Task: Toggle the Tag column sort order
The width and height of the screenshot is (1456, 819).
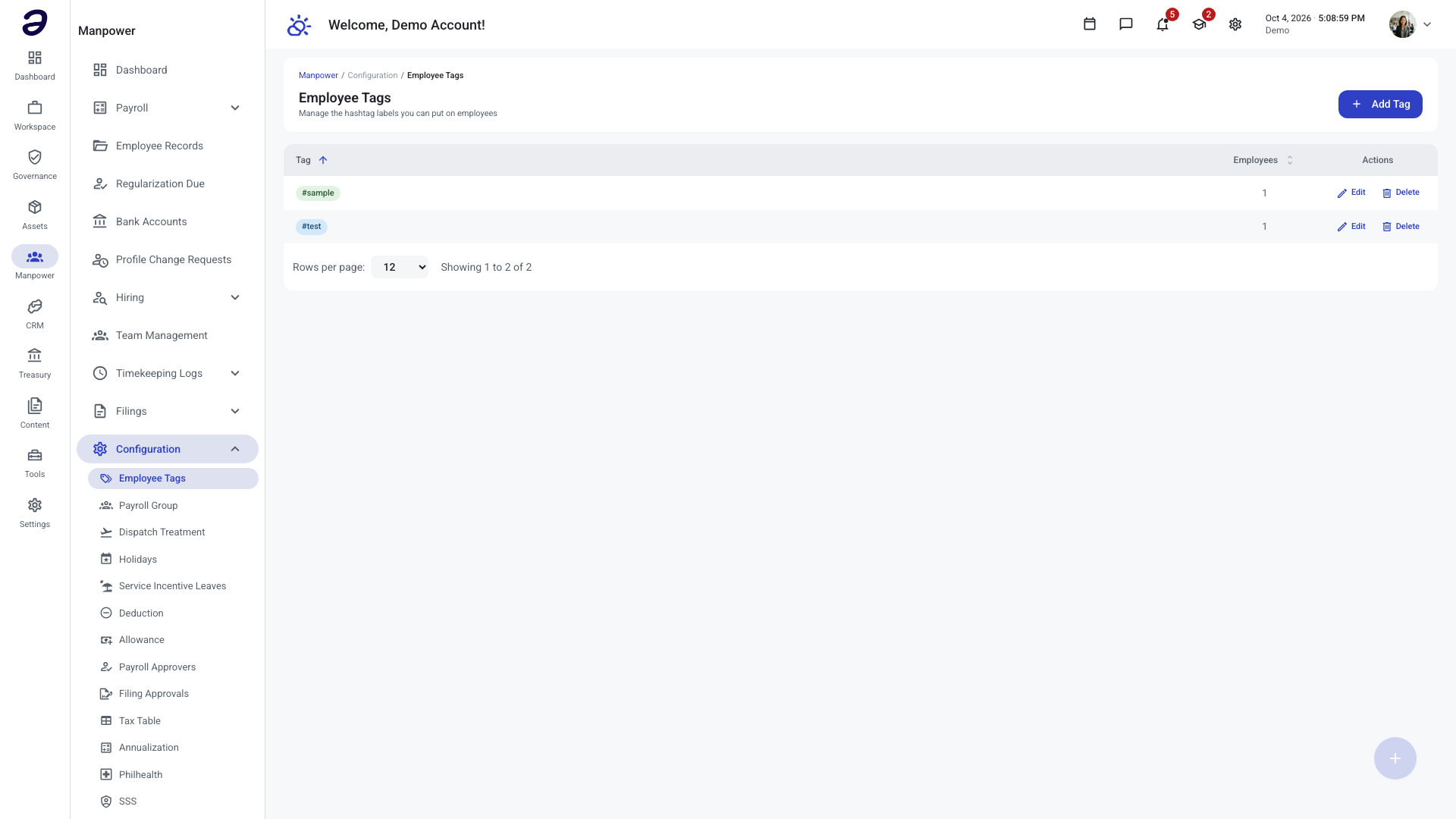Action: click(312, 160)
